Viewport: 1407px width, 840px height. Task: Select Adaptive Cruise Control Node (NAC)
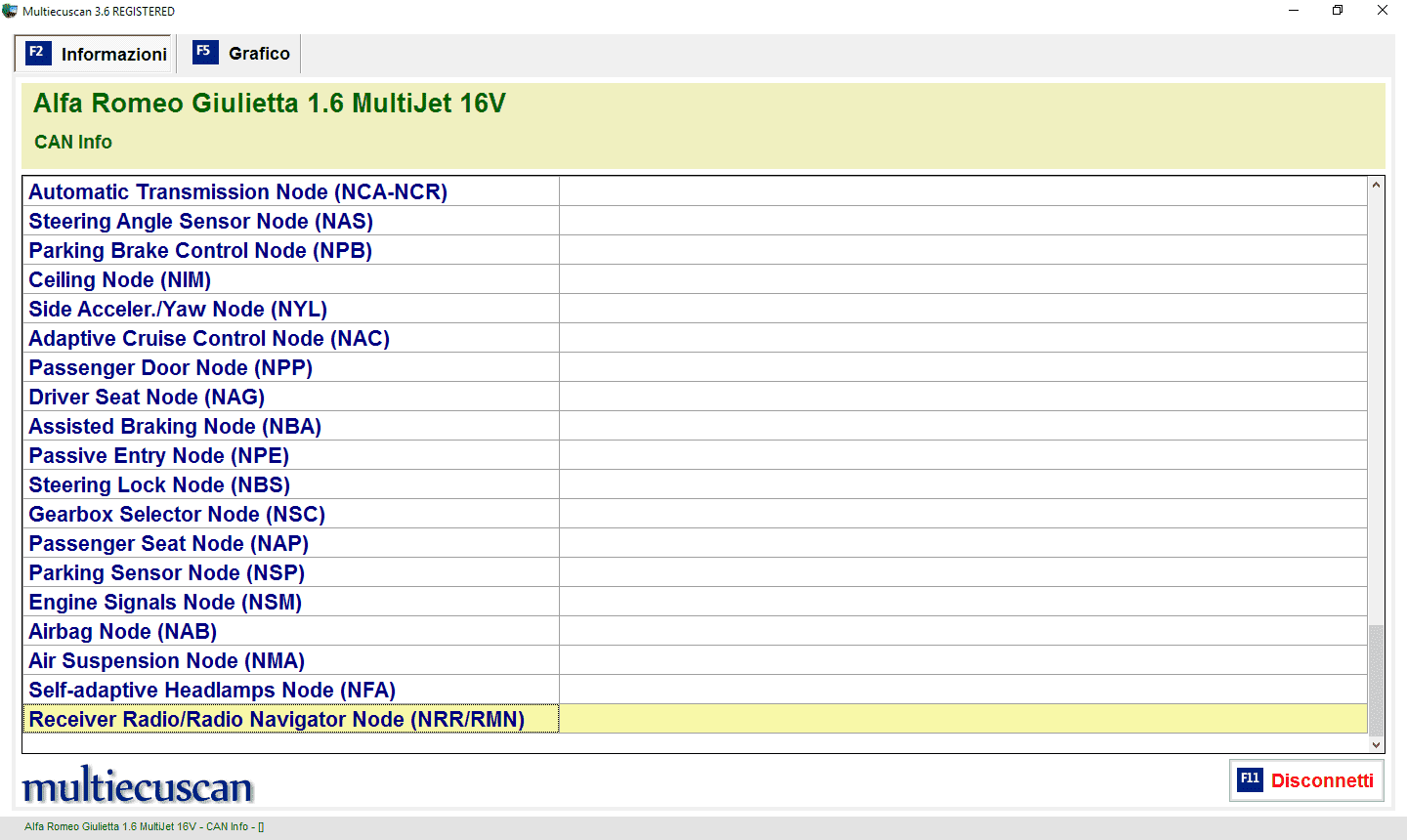tap(695, 338)
